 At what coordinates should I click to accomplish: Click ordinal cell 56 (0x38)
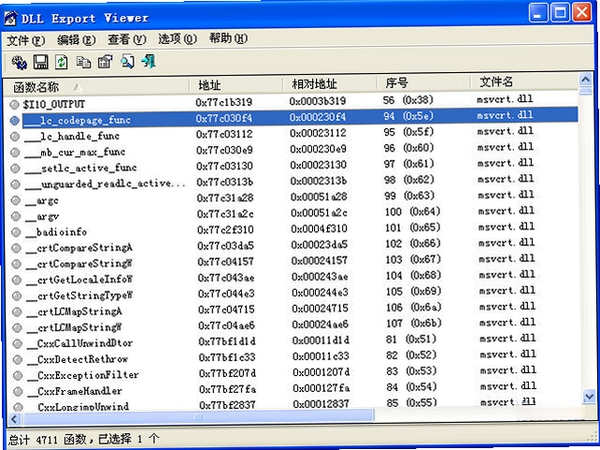(x=408, y=100)
